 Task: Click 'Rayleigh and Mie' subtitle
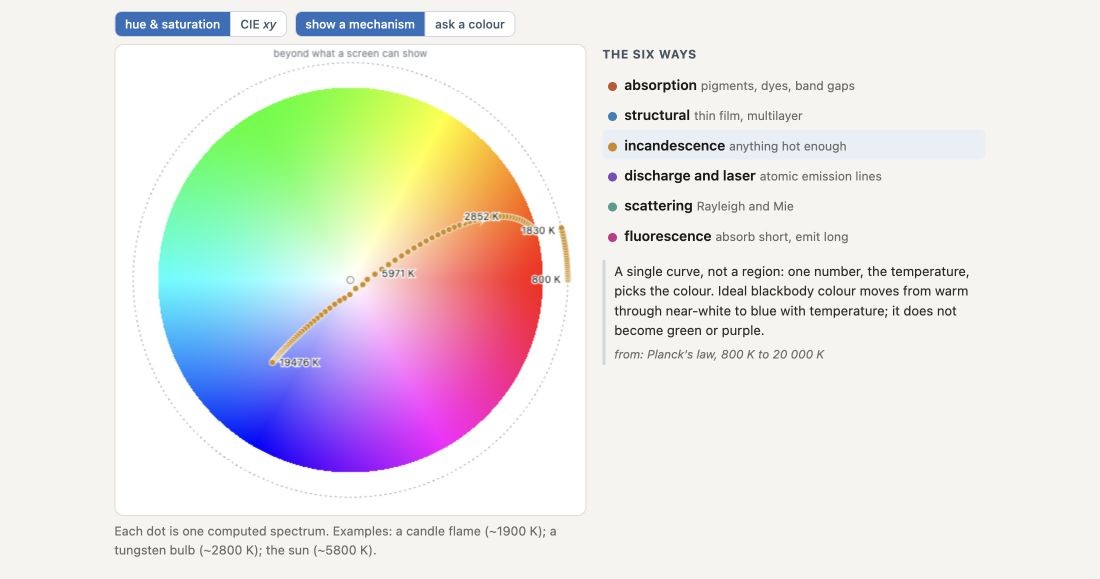(x=745, y=207)
